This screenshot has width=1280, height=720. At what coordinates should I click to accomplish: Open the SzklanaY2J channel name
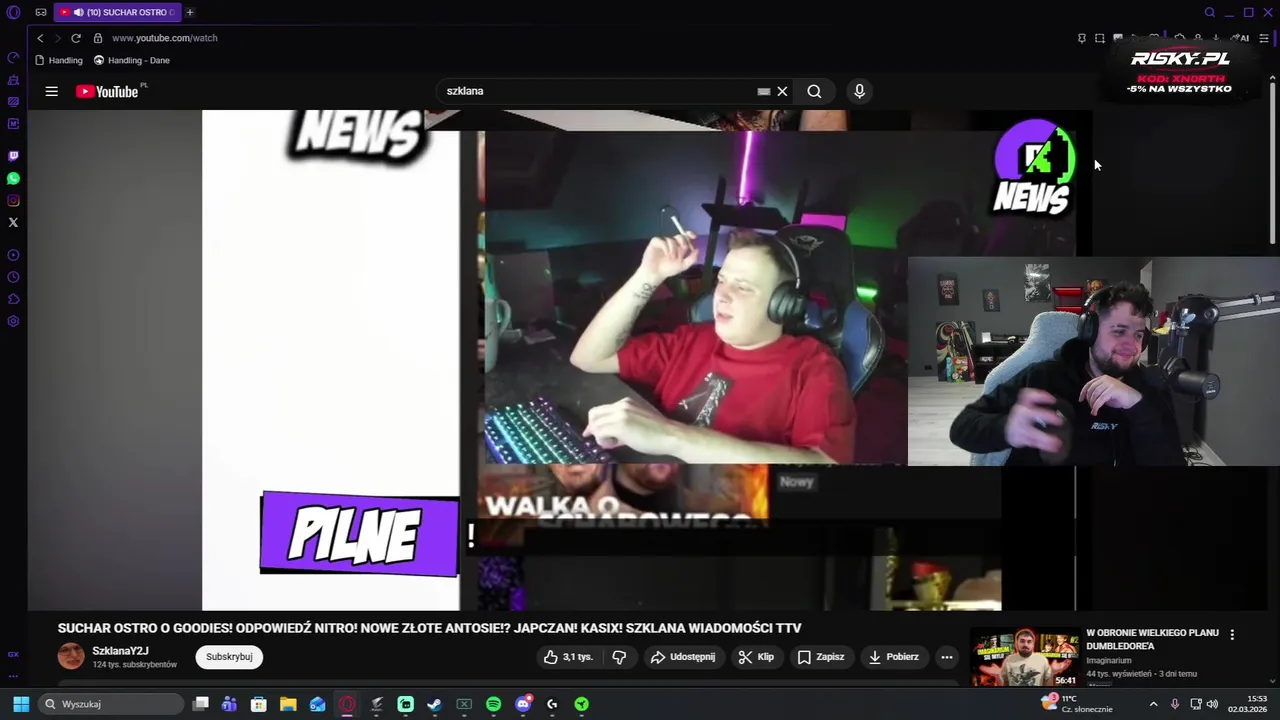(x=120, y=651)
